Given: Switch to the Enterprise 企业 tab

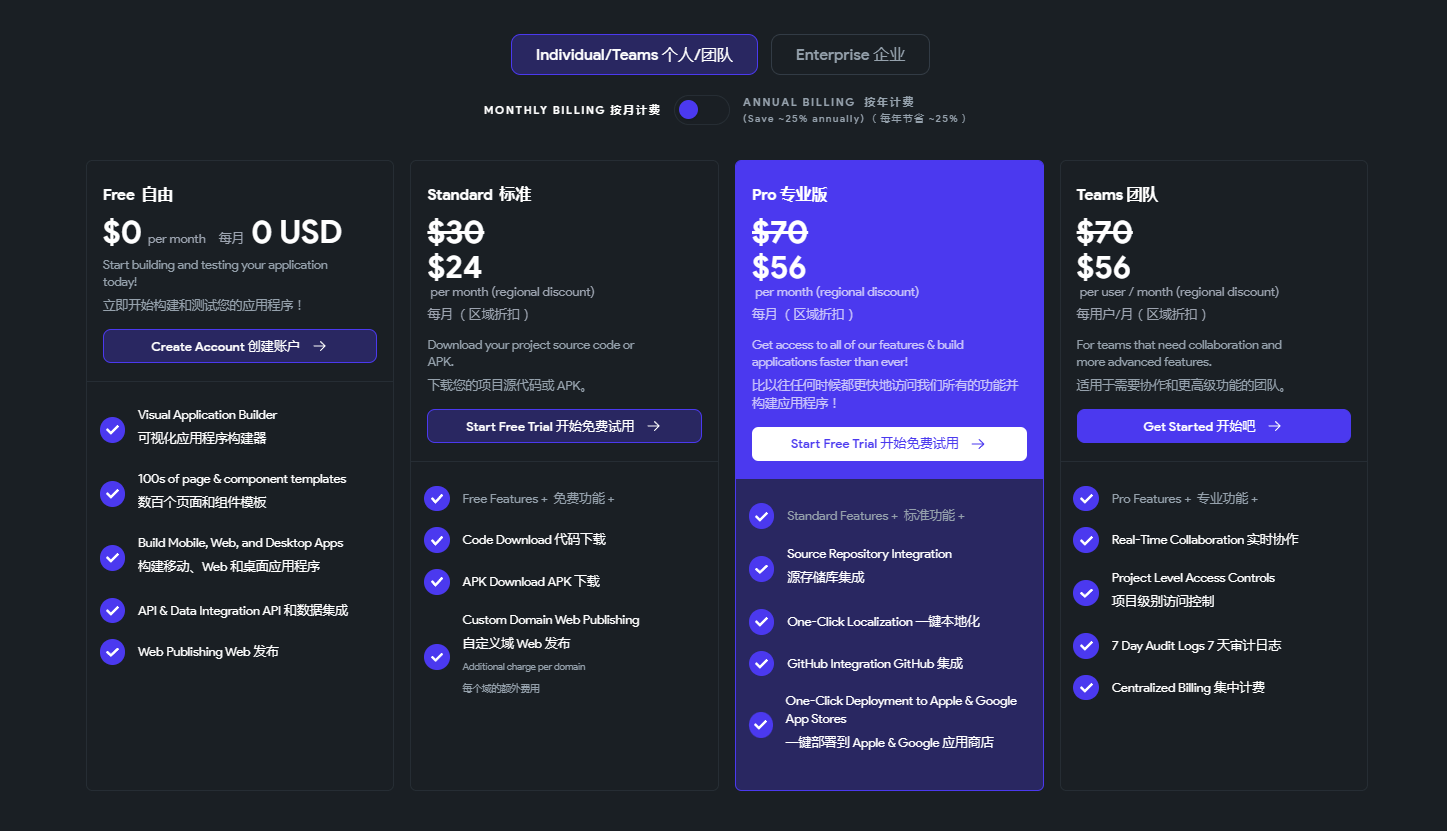Looking at the screenshot, I should 850,54.
